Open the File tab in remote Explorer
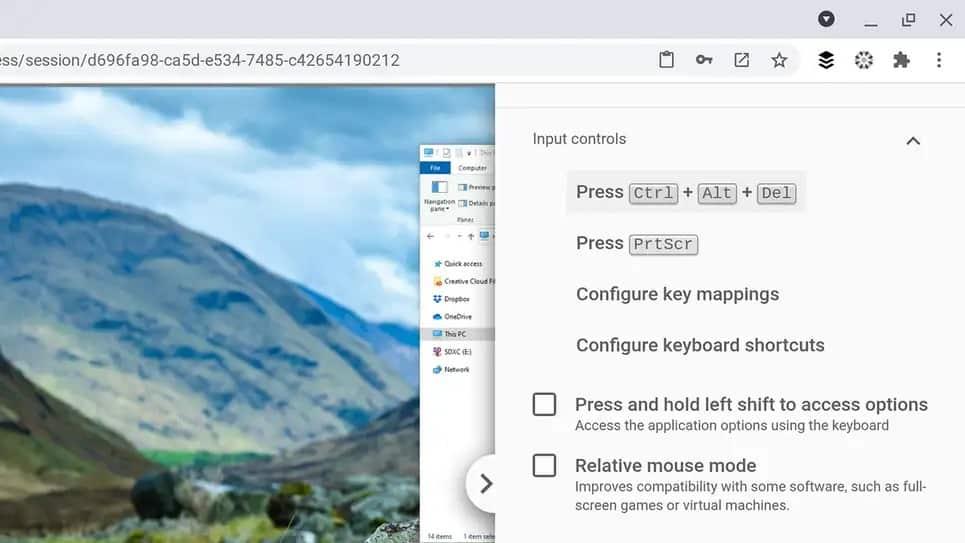The height and width of the screenshot is (543, 965). [435, 168]
